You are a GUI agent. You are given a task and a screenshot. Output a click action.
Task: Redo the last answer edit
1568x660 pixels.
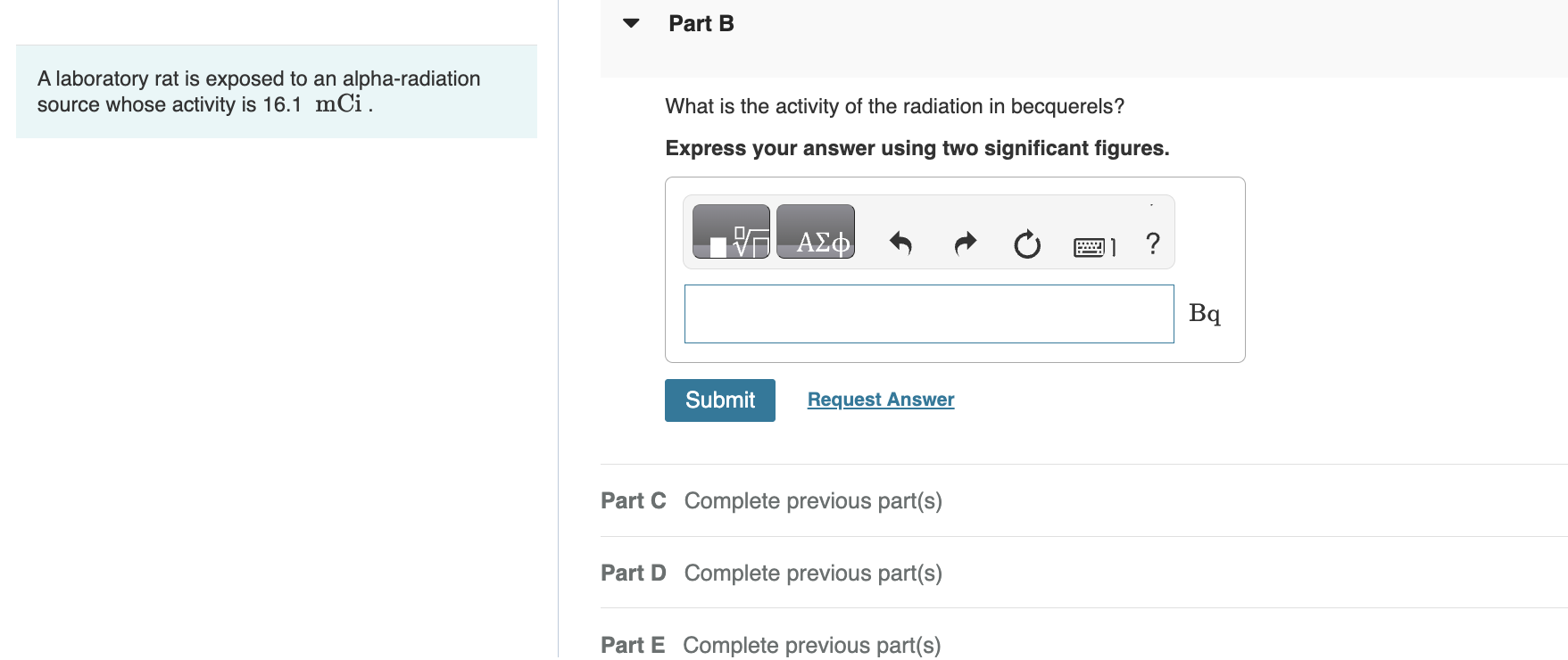point(965,243)
